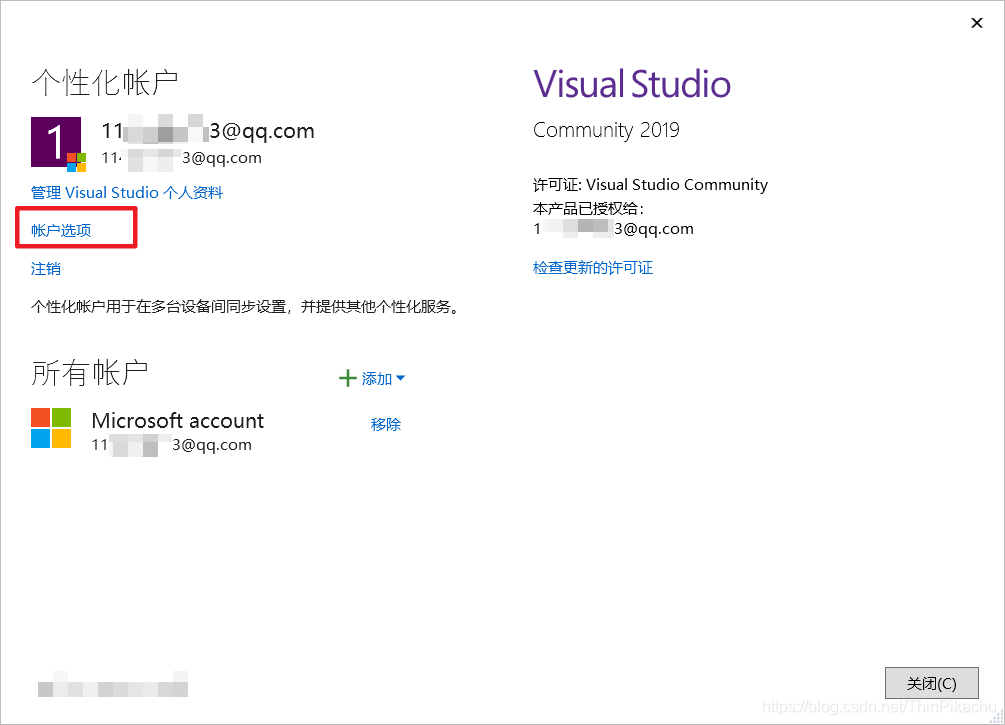This screenshot has height=725, width=1005.
Task: Click the purple account avatar tile
Action: tap(56, 142)
